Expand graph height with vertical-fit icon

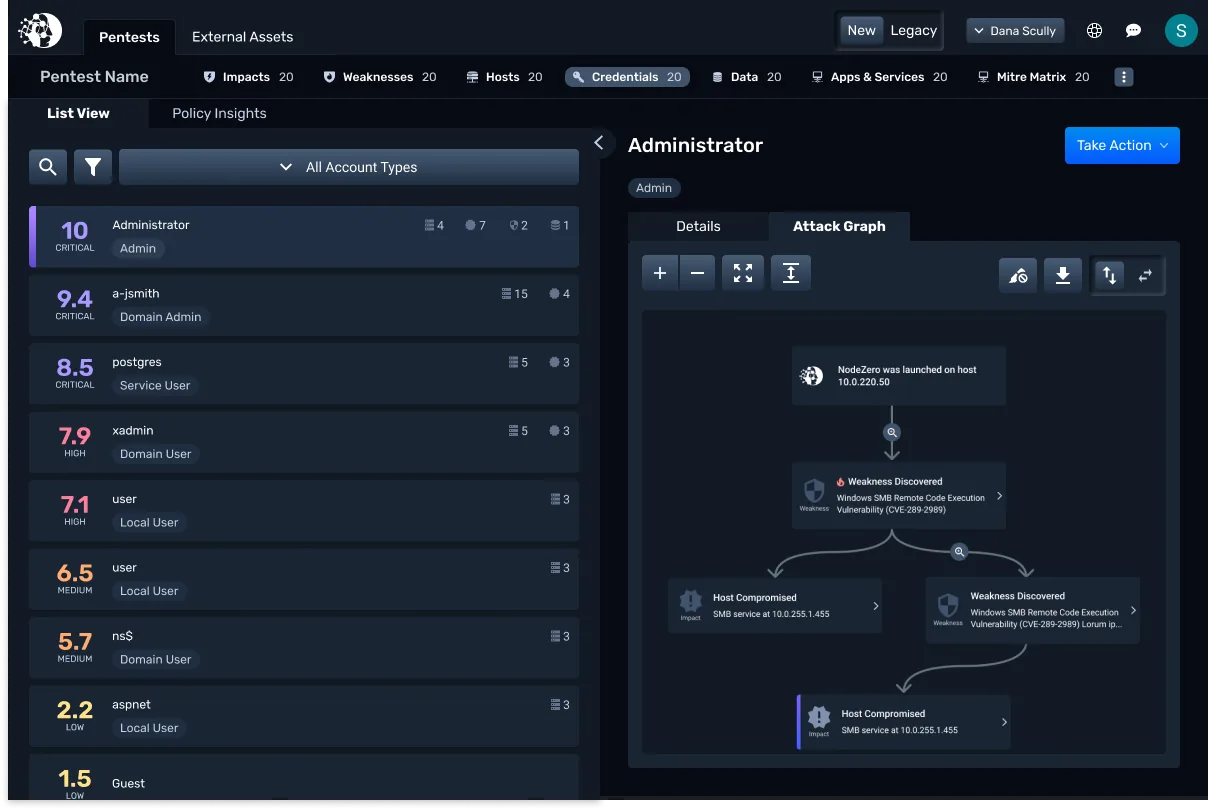790,273
